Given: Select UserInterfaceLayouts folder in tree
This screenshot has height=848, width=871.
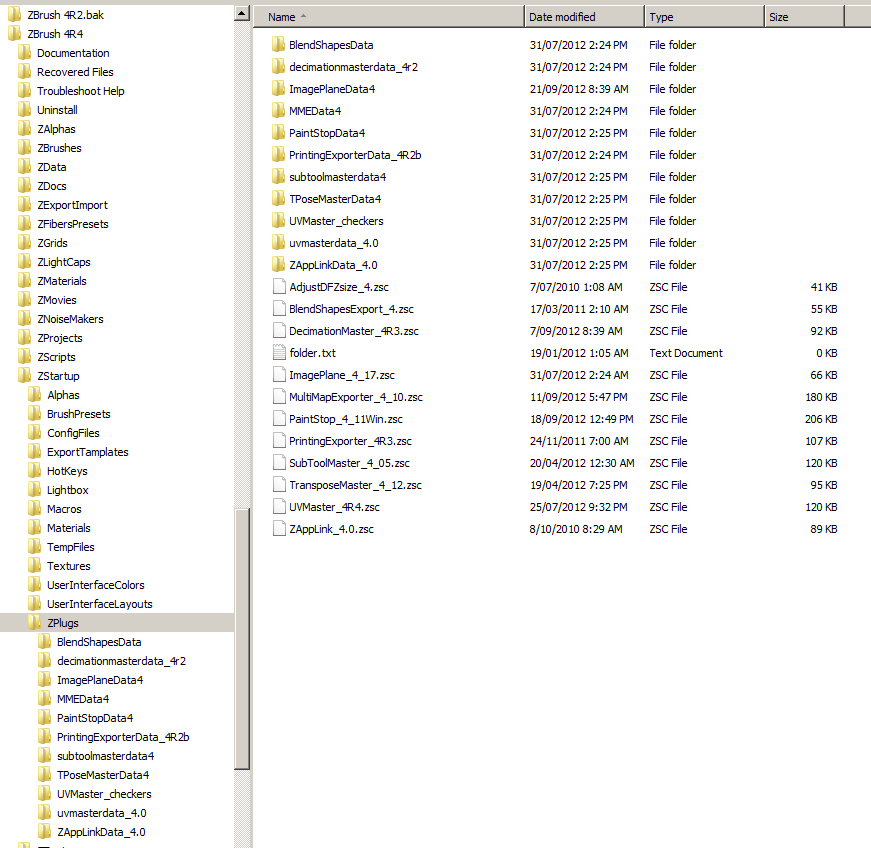Looking at the screenshot, I should coord(99,604).
